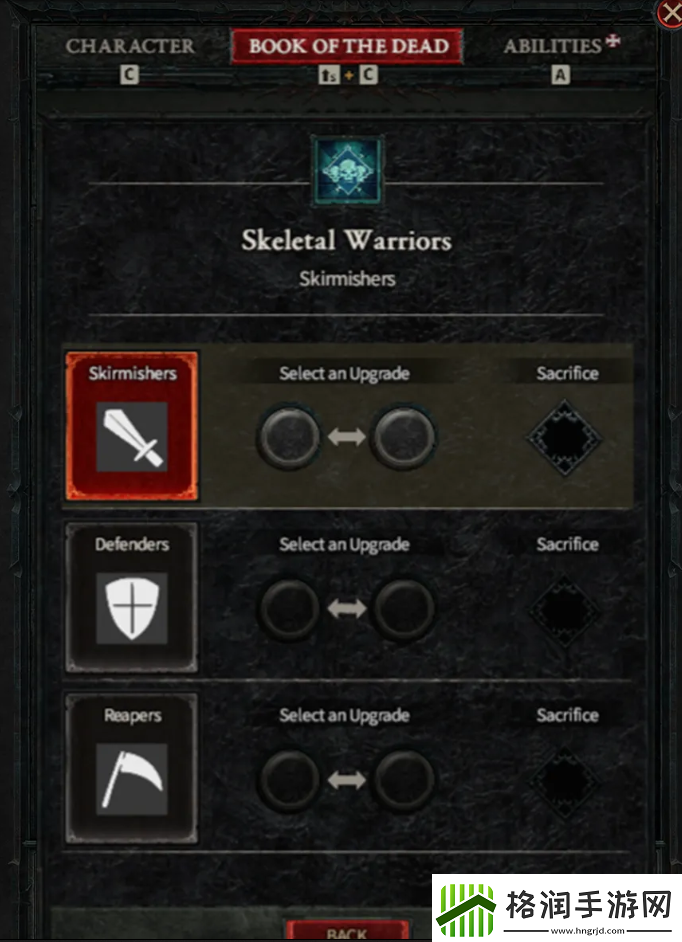This screenshot has height=942, width=682.
Task: Click the Reapers Sacrifice diamond slot
Action: [564, 782]
